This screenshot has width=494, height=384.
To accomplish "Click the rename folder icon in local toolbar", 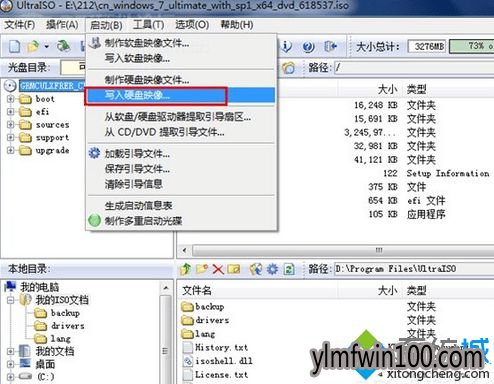I will pos(234,269).
